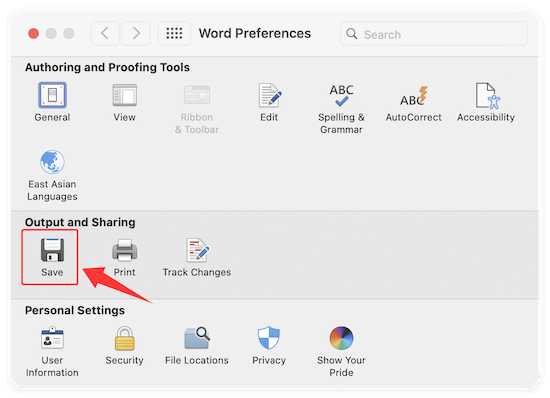Open File Locations preferences
Screen dimensions: 550x398
pos(197,345)
